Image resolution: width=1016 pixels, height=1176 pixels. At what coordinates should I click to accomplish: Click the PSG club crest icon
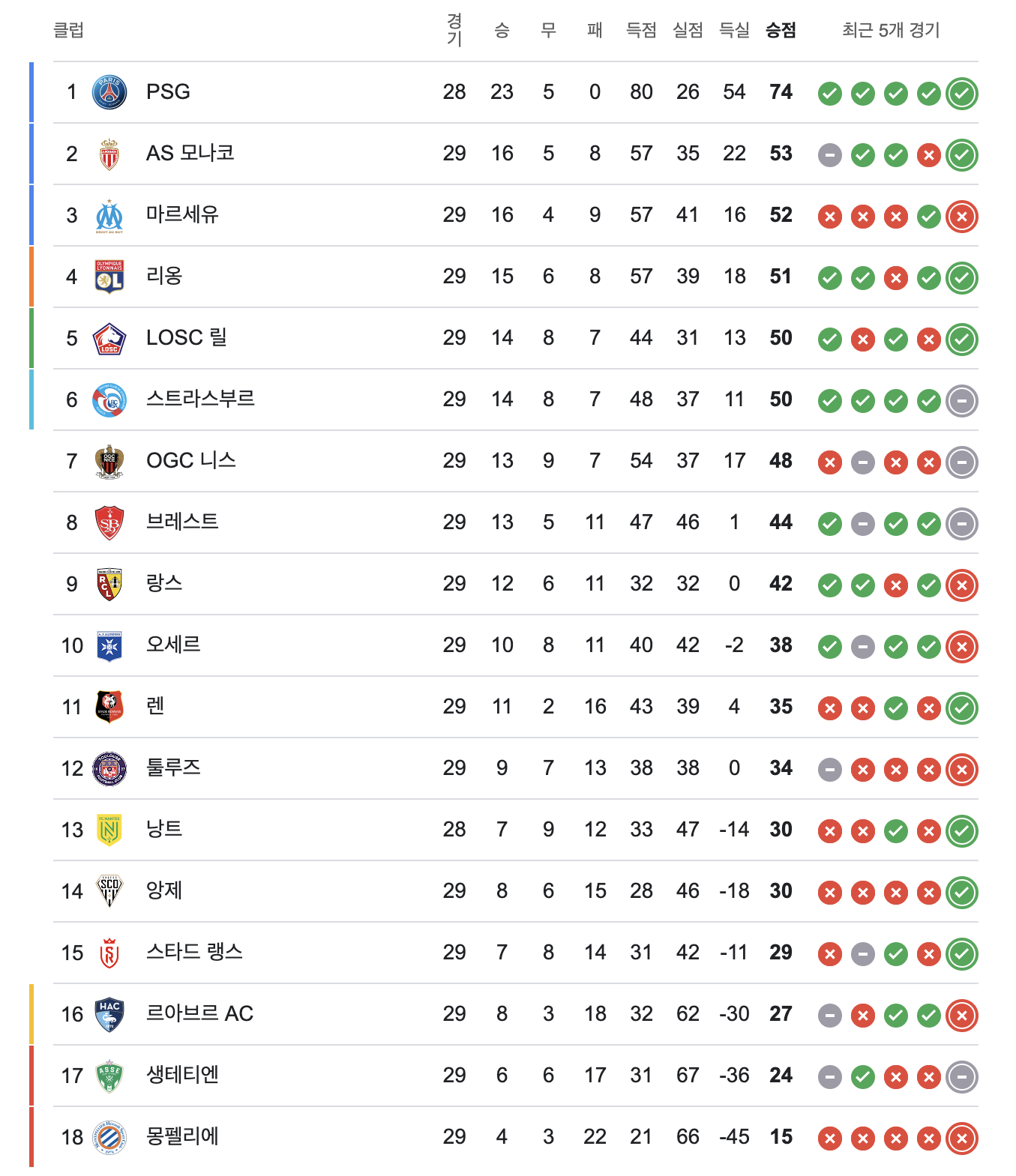coord(109,92)
